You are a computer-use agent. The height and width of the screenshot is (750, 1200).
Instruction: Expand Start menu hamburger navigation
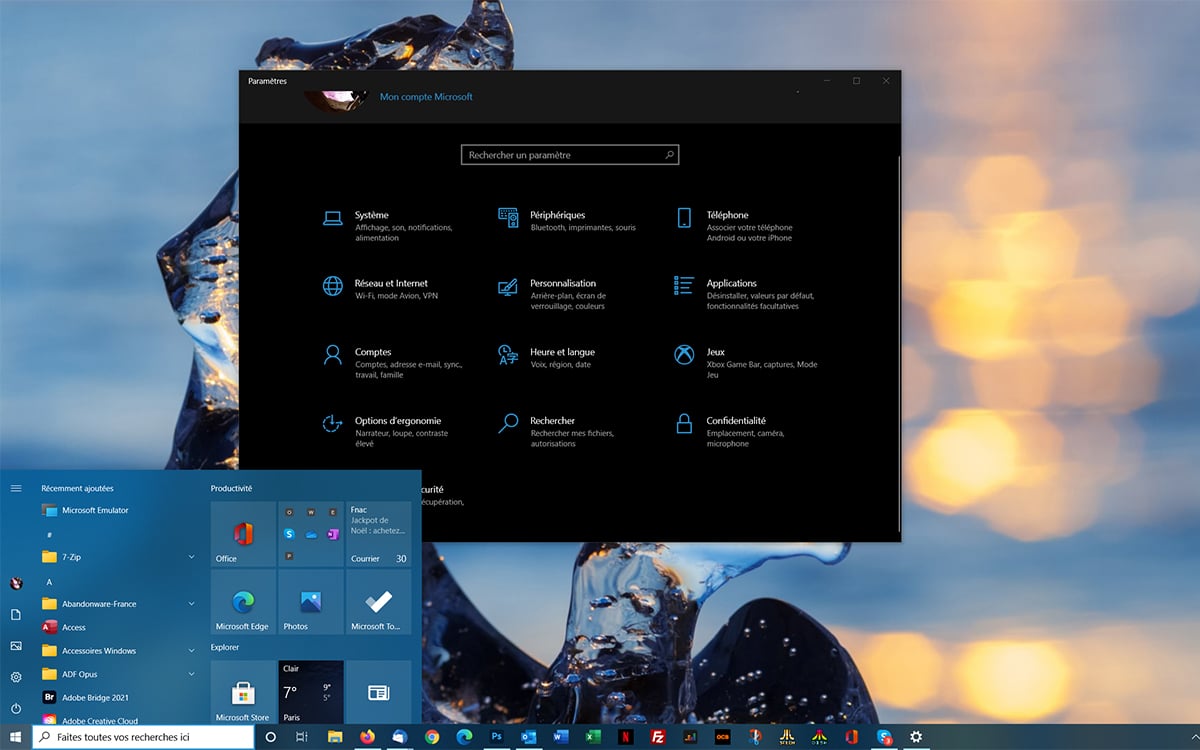pyautogui.click(x=16, y=488)
